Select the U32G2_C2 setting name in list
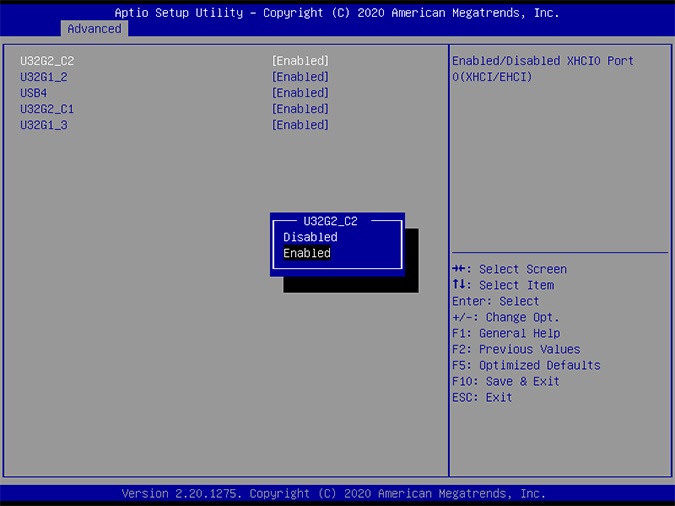The width and height of the screenshot is (675, 506). [x=47, y=61]
